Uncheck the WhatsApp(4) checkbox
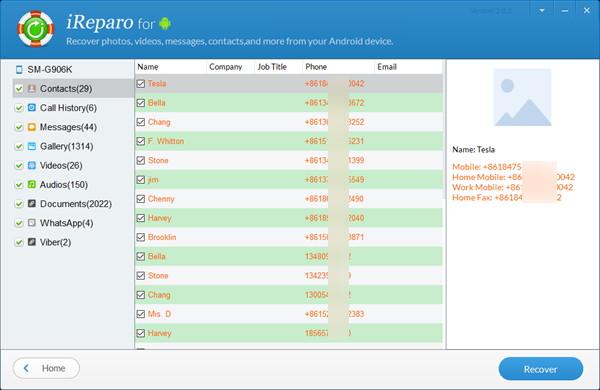 [x=19, y=223]
